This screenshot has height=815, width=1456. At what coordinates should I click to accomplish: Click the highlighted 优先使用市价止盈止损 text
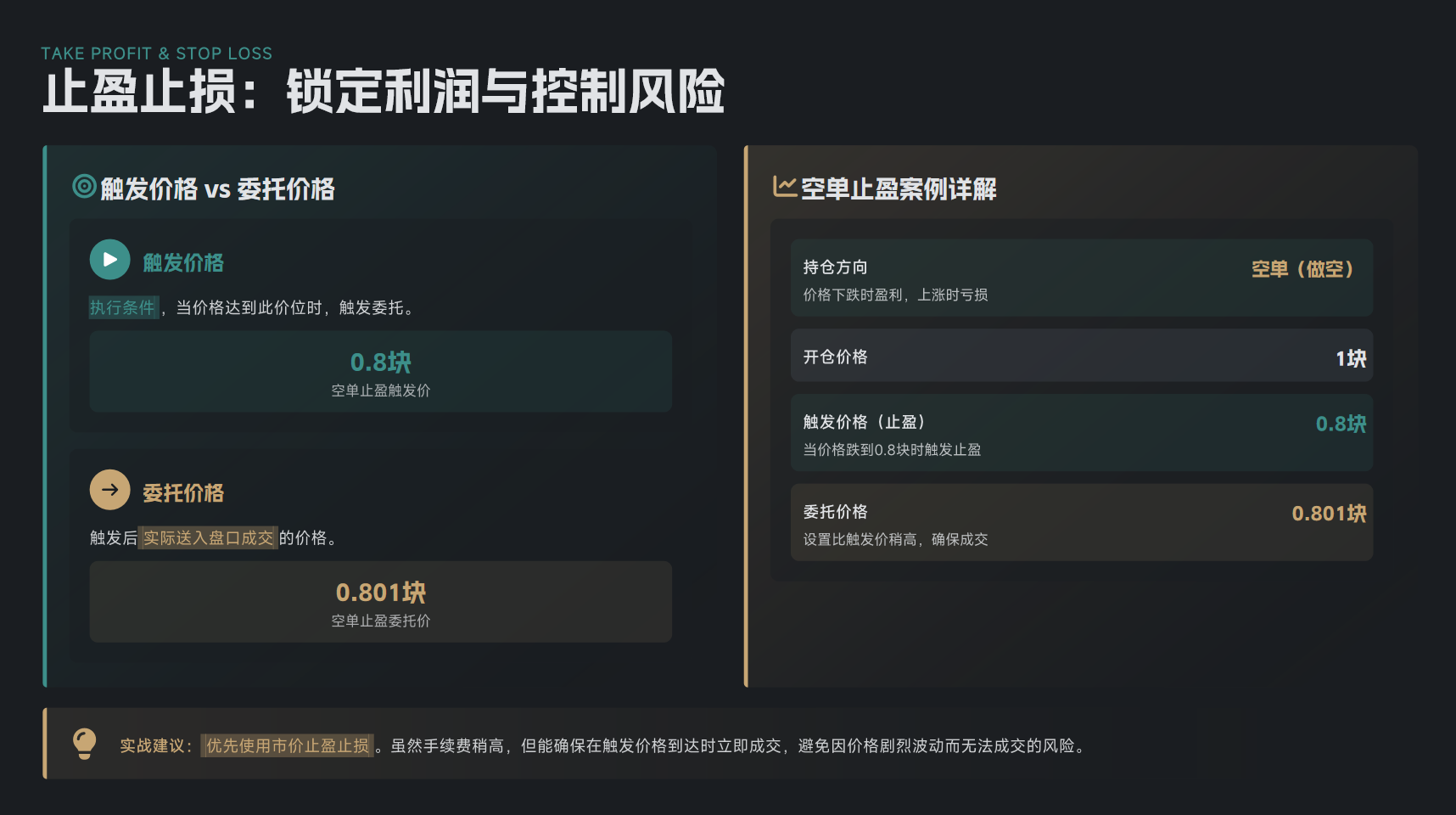pyautogui.click(x=288, y=746)
